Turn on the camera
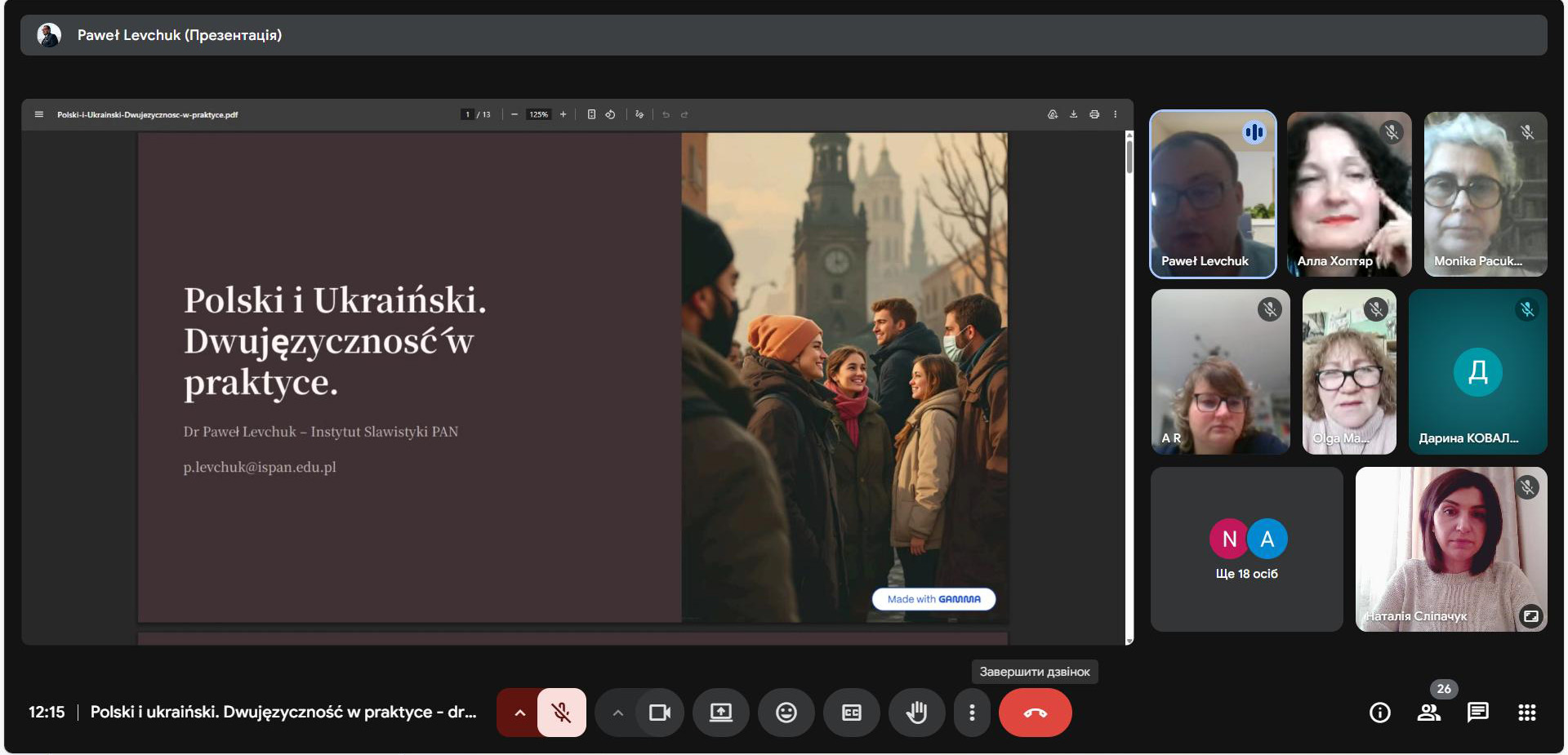1568x755 pixels. (659, 713)
